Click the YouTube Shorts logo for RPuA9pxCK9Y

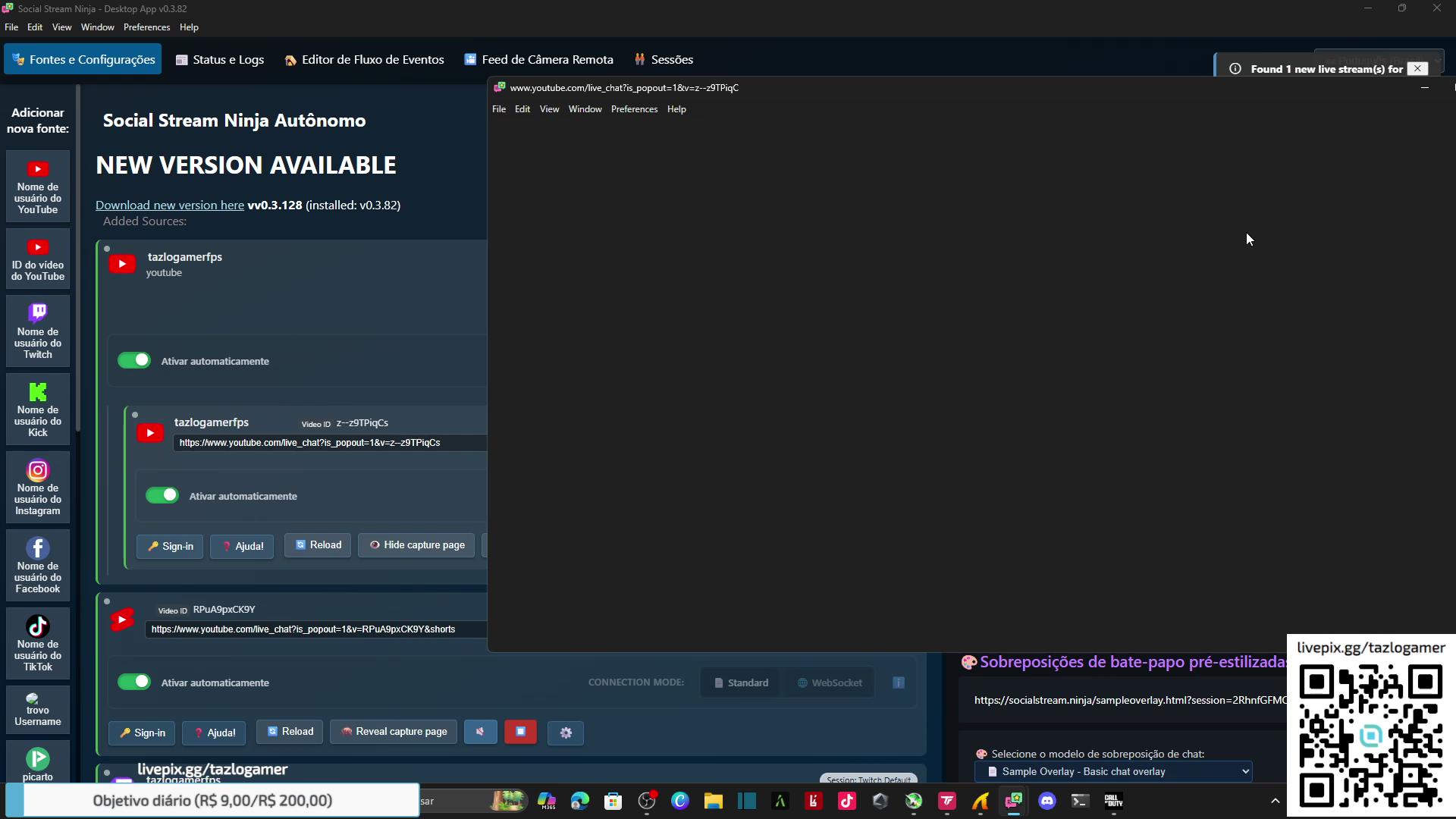(x=122, y=620)
